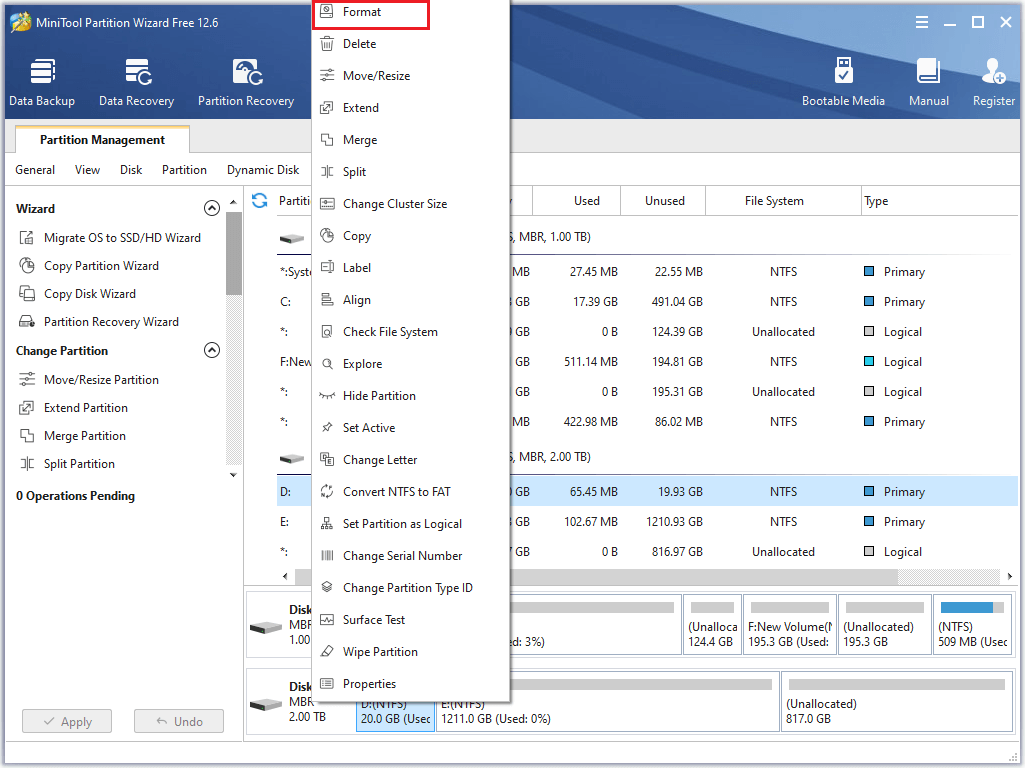This screenshot has width=1025, height=768.
Task: Apply pending operations
Action: coord(66,720)
